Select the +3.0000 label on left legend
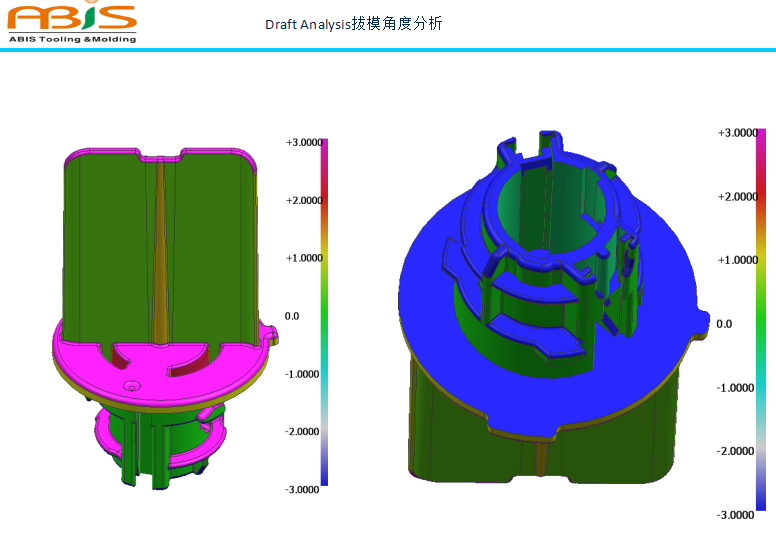 point(303,143)
